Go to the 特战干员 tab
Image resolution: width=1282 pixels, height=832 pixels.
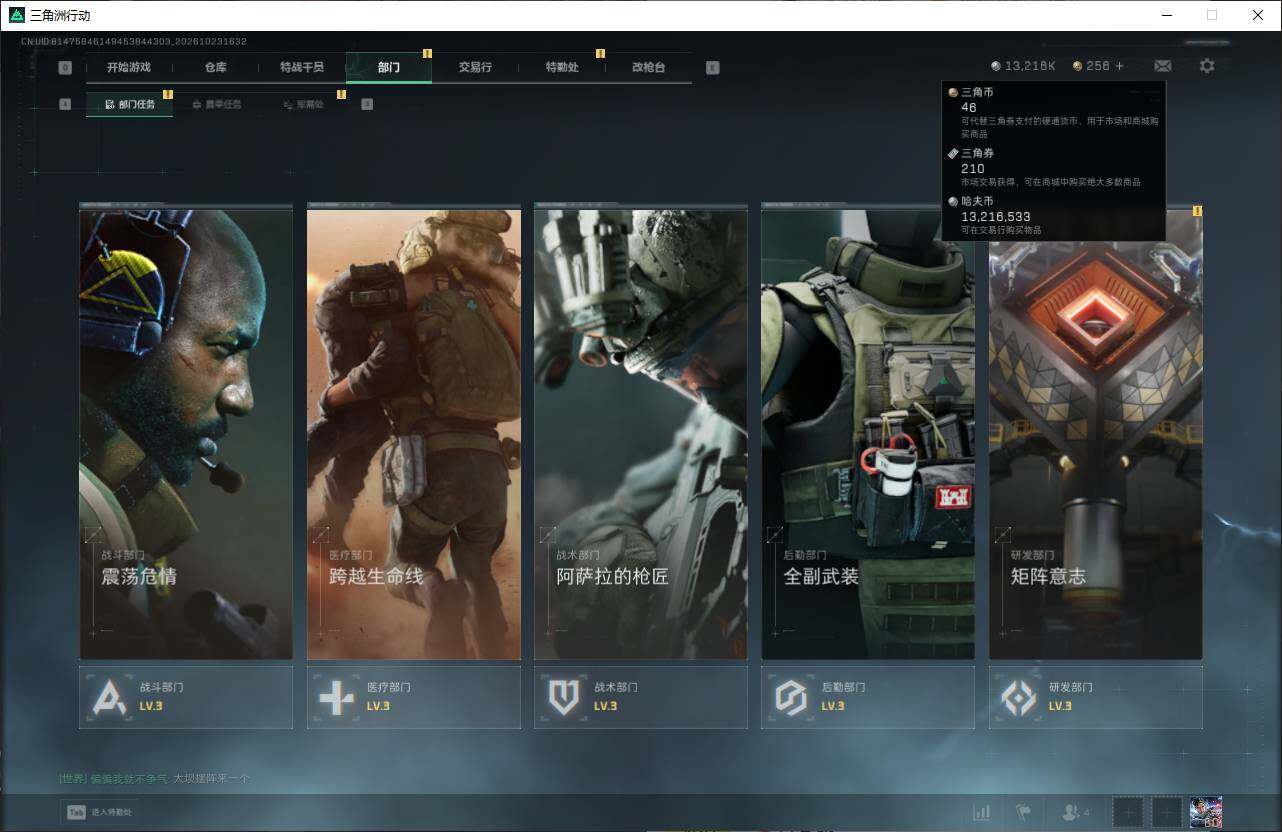point(302,67)
